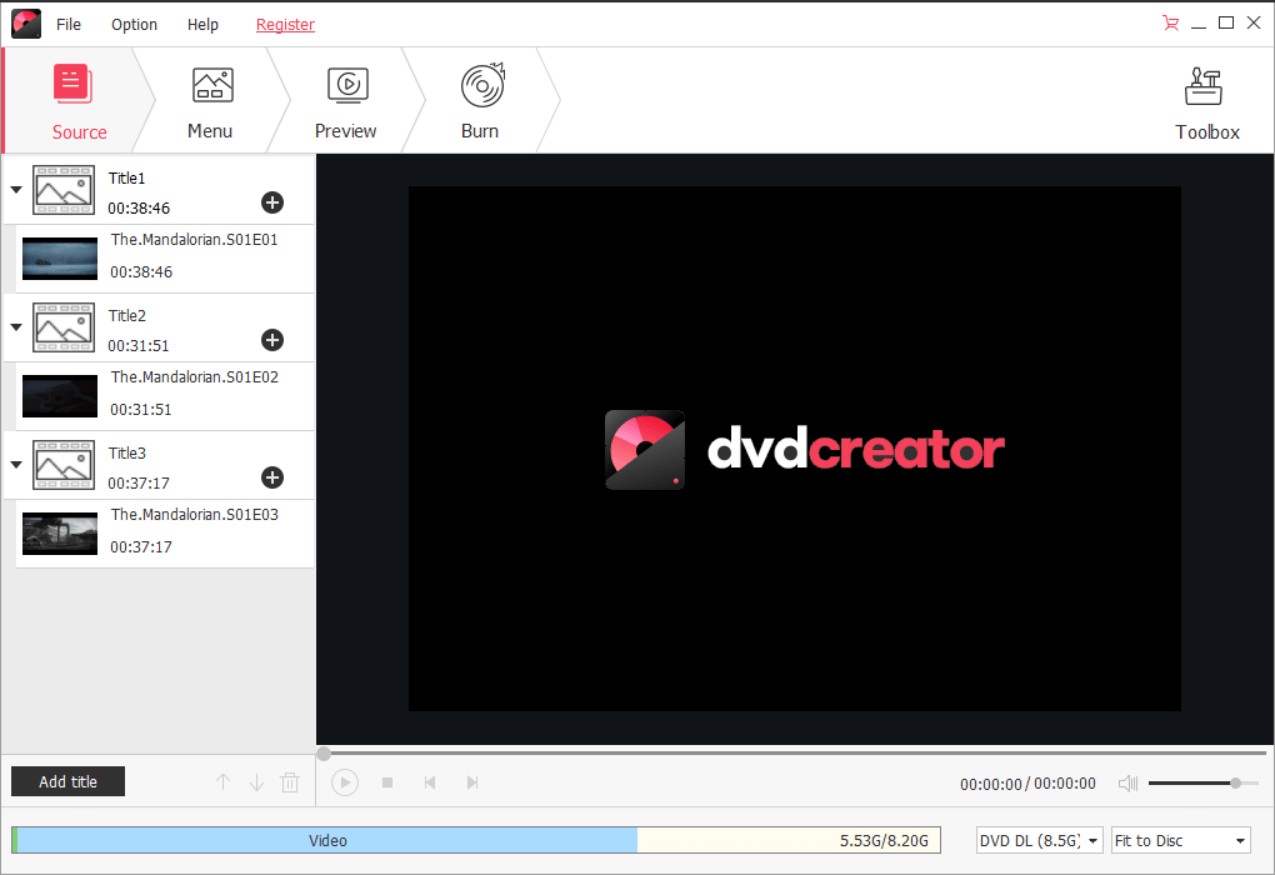Viewport: 1275px width, 875px height.
Task: Move selected item up with arrow icon
Action: click(223, 782)
